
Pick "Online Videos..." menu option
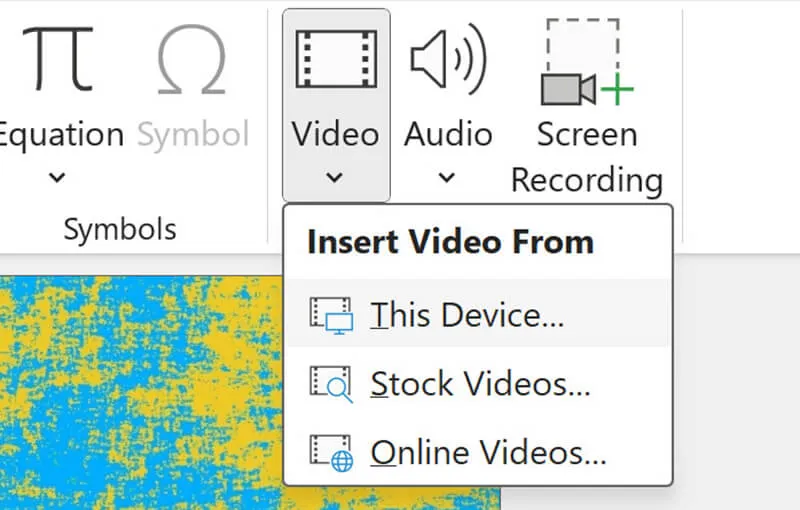488,453
